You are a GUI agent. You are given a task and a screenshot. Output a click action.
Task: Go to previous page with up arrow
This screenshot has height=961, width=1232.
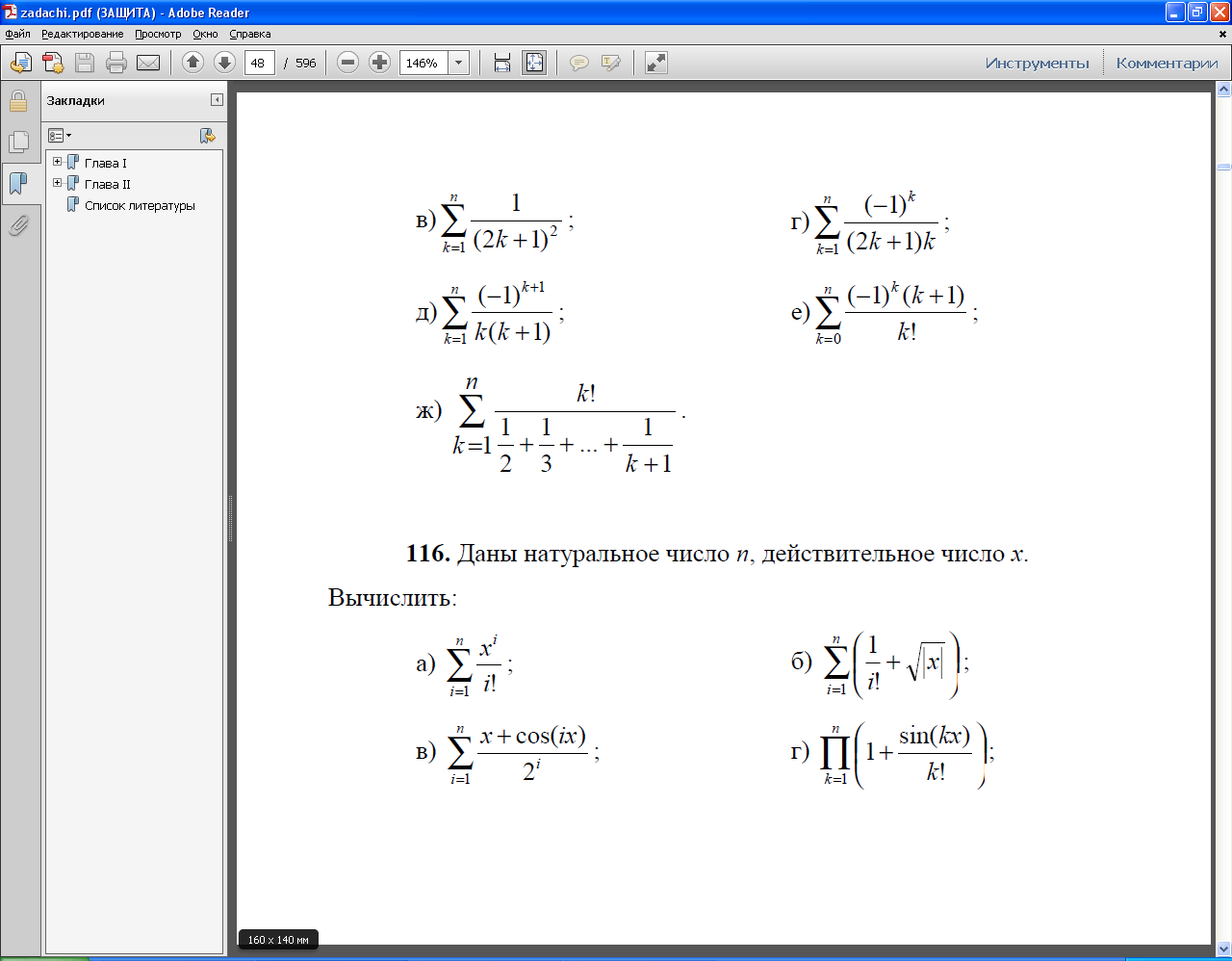[x=192, y=63]
